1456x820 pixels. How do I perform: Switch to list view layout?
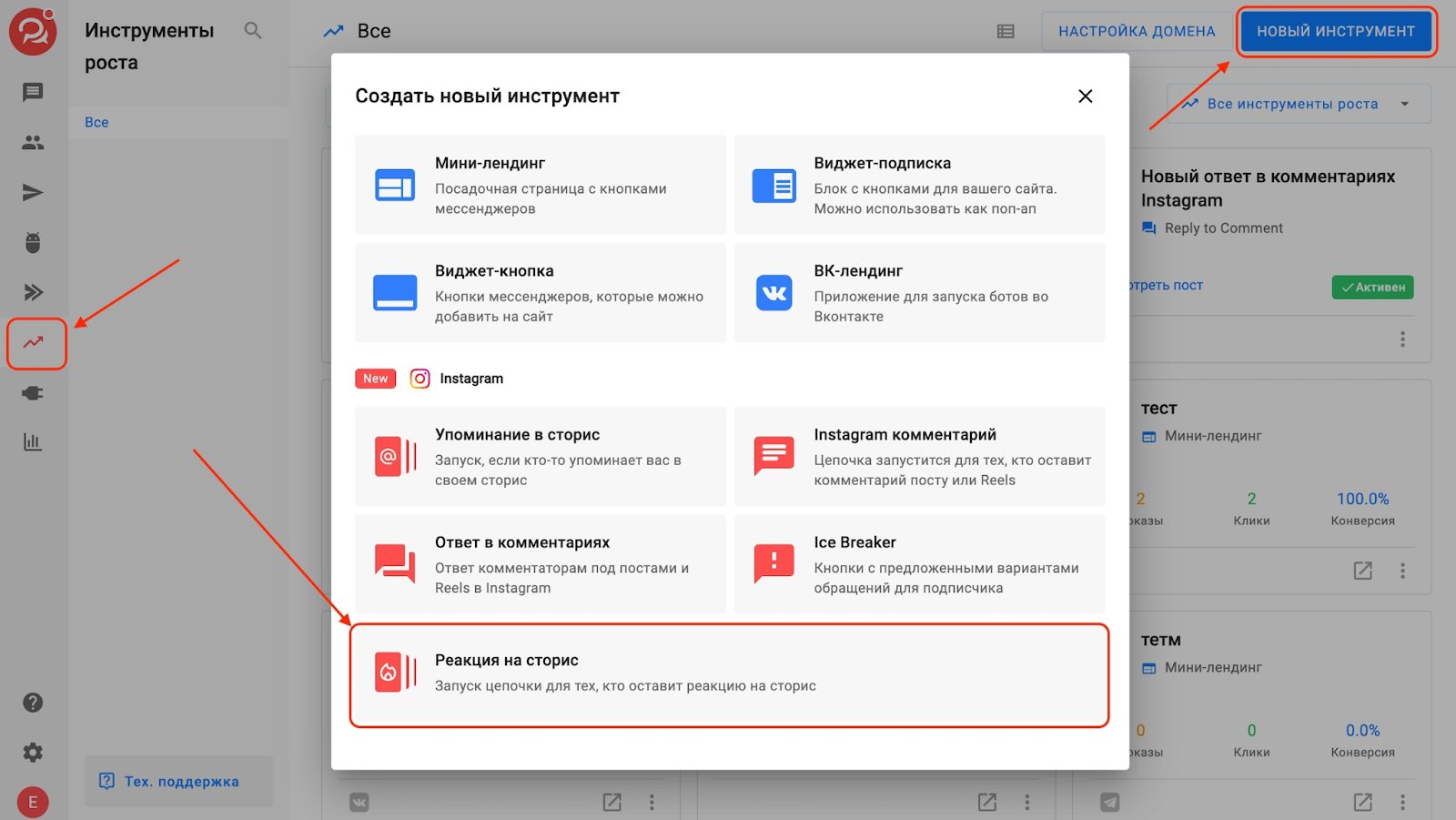(x=1006, y=31)
